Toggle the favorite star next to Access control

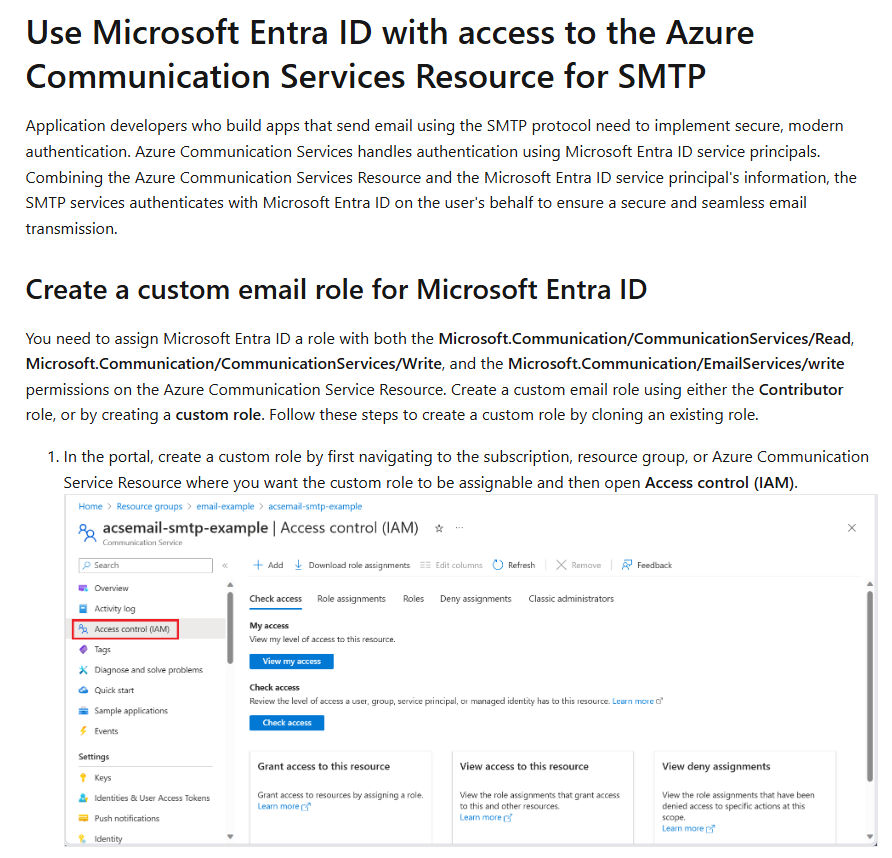(438, 527)
